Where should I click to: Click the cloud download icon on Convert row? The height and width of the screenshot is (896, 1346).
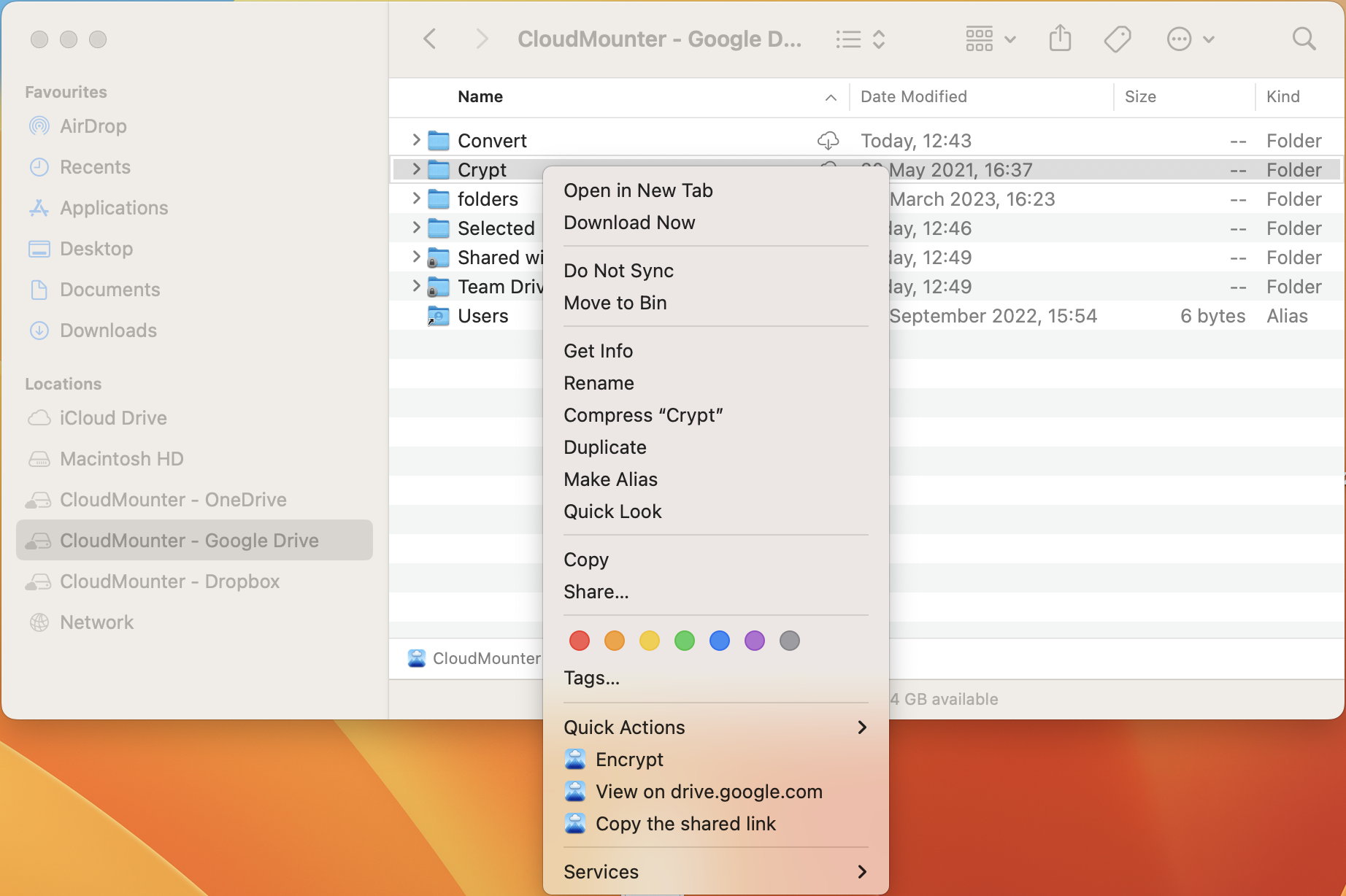coord(828,140)
